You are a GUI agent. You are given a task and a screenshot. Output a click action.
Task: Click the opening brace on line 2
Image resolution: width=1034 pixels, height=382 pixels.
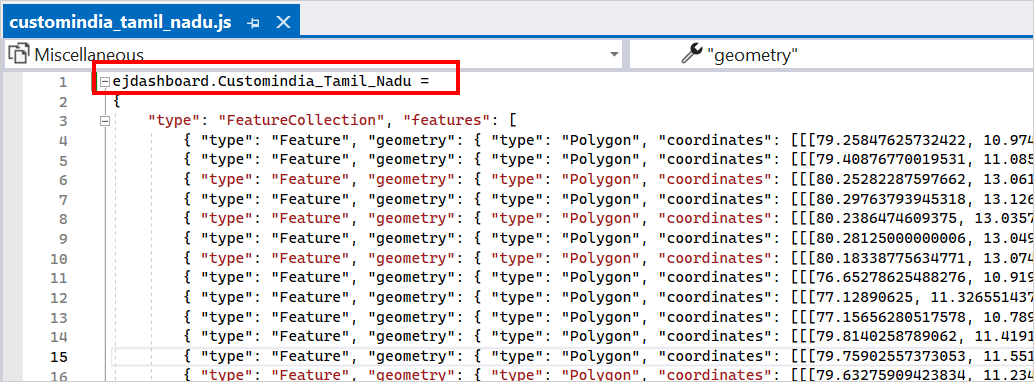pyautogui.click(x=117, y=102)
